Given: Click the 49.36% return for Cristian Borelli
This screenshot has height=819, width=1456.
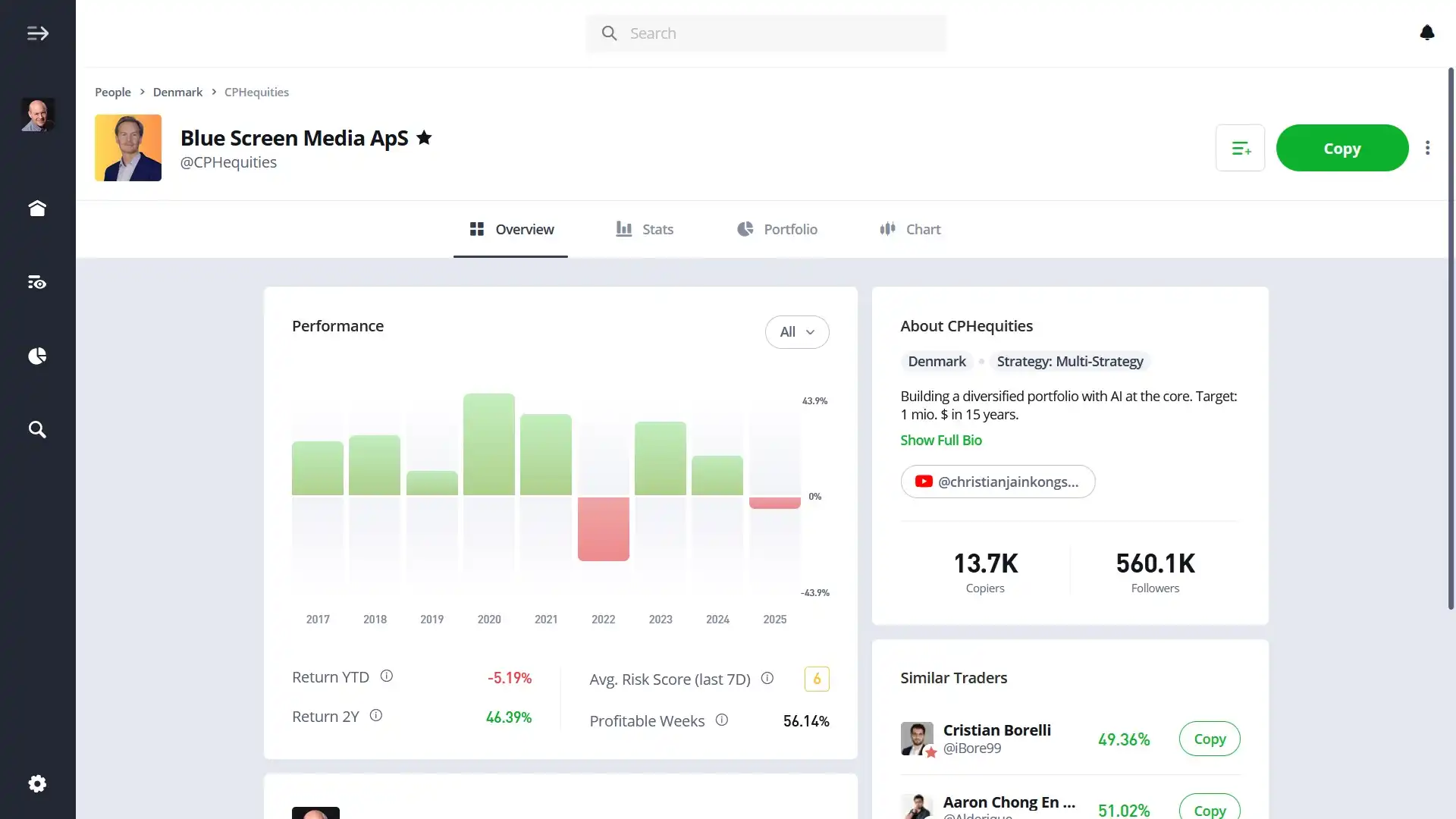Looking at the screenshot, I should [x=1124, y=739].
